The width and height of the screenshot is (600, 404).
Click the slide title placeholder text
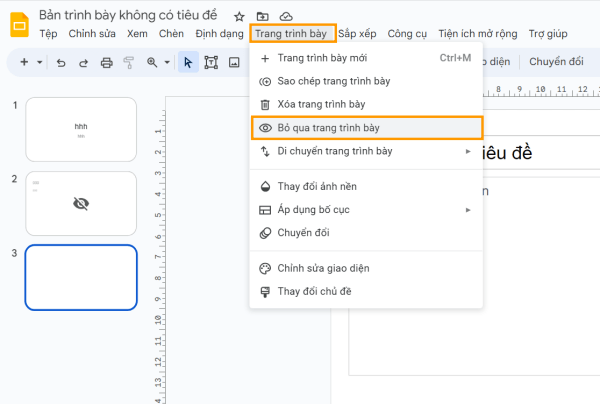coord(507,153)
